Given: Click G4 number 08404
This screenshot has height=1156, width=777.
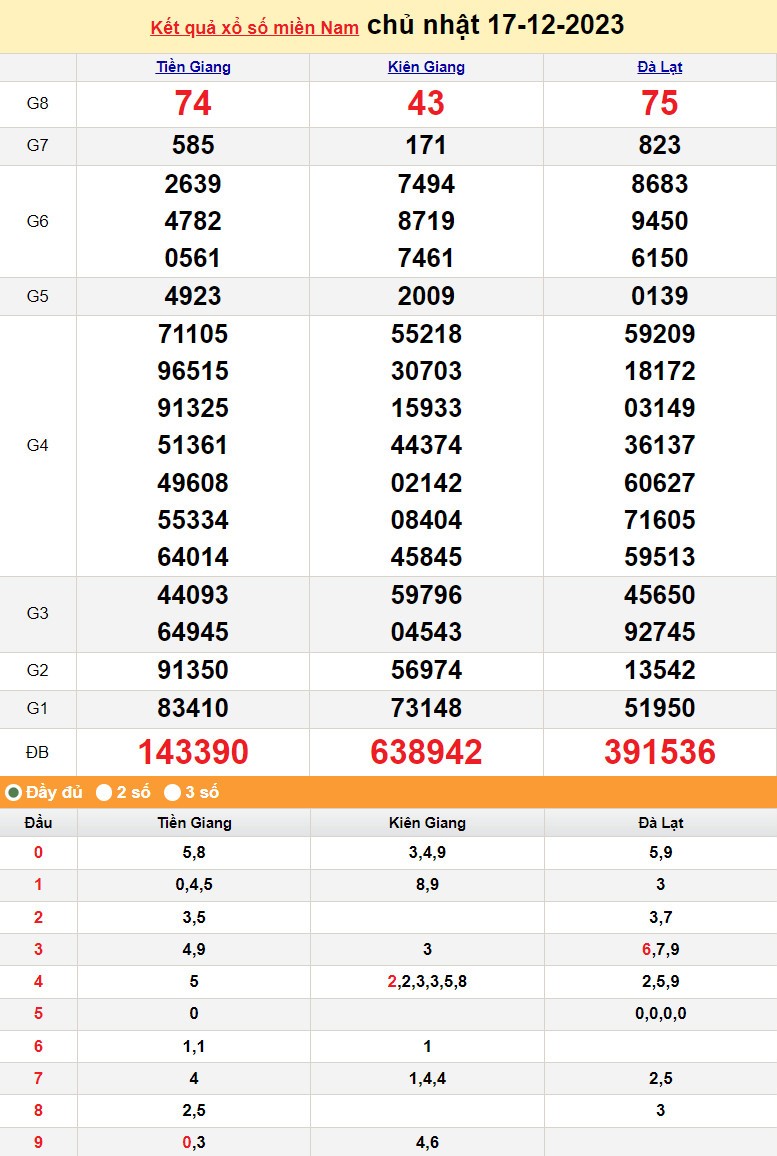Looking at the screenshot, I should 426,520.
